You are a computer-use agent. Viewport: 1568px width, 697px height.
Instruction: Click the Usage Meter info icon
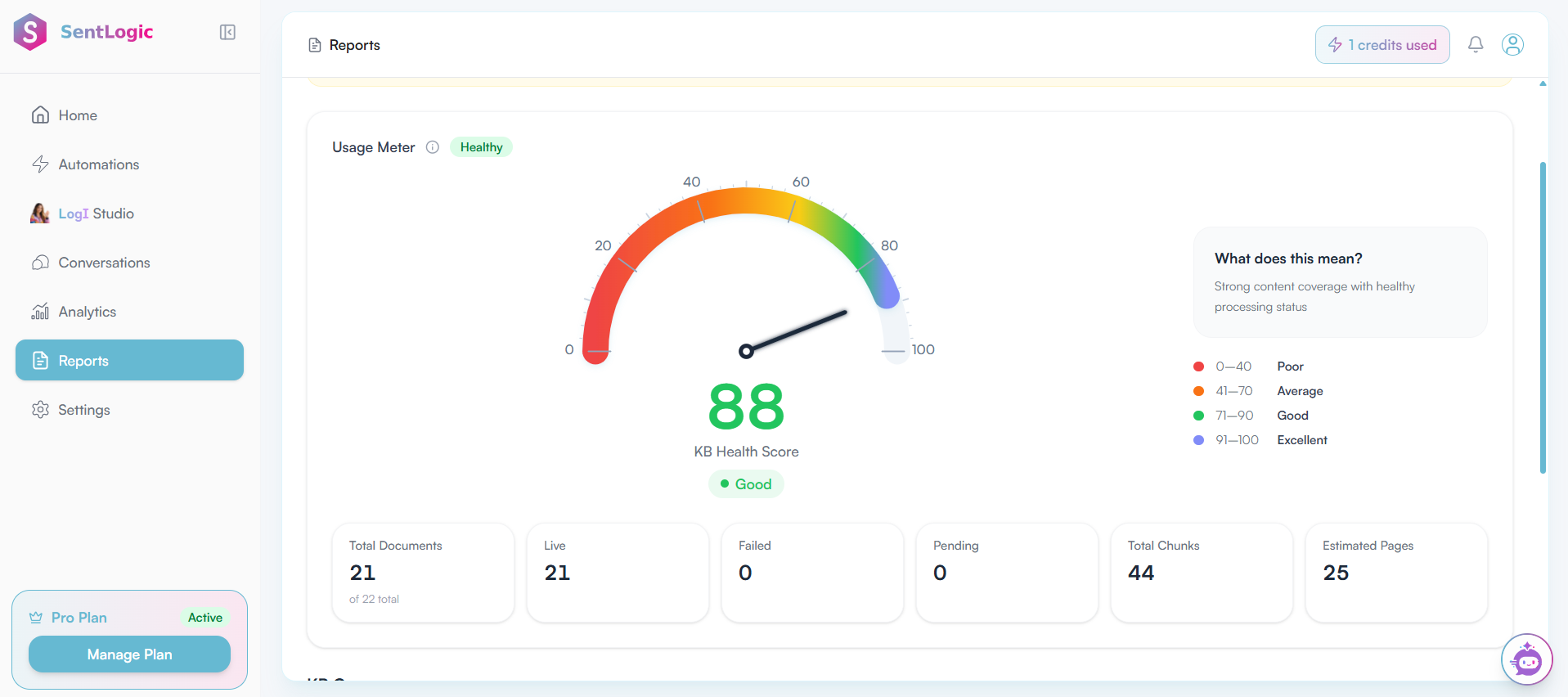coord(433,147)
